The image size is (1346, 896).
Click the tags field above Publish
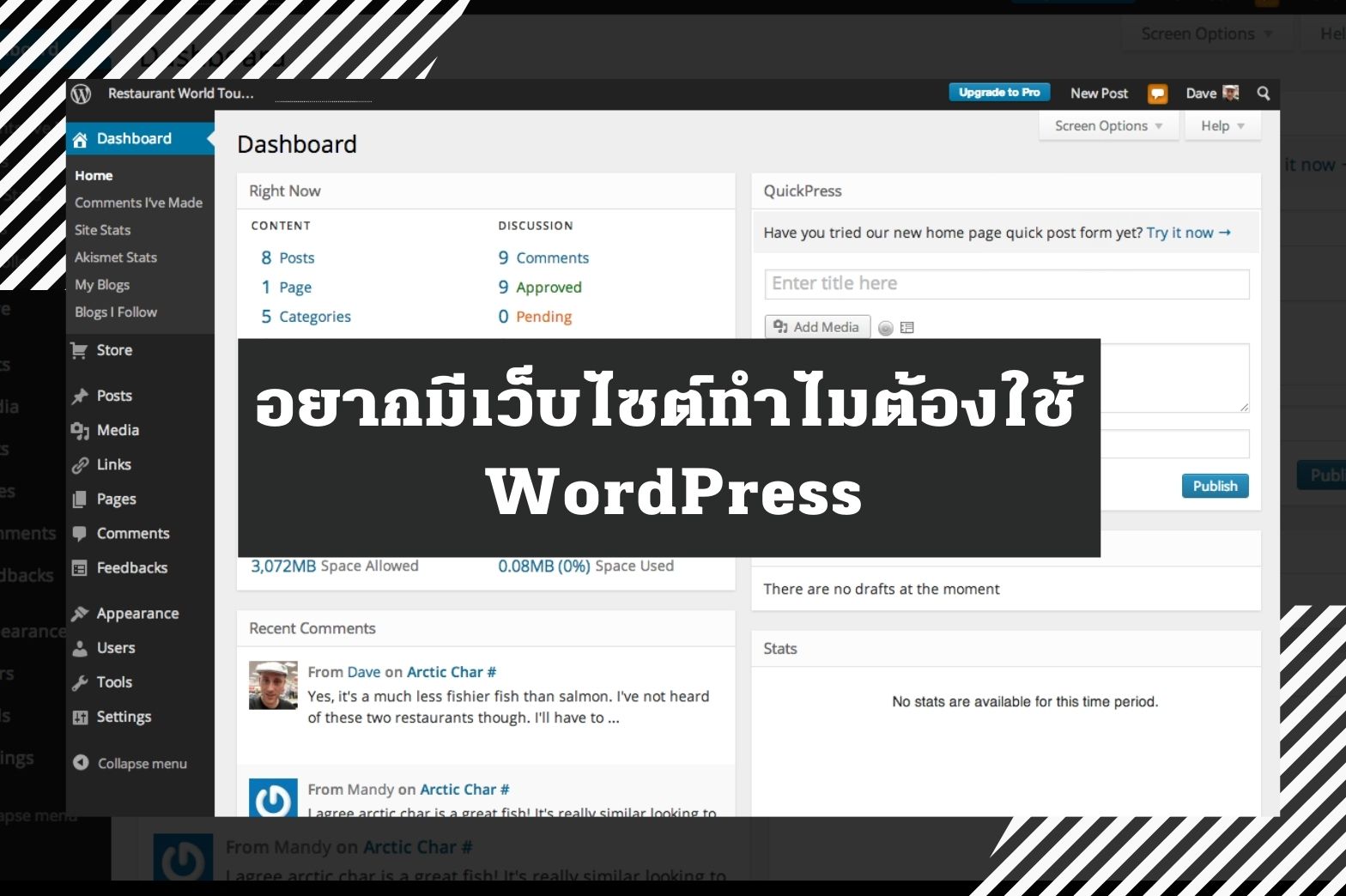click(x=1174, y=444)
